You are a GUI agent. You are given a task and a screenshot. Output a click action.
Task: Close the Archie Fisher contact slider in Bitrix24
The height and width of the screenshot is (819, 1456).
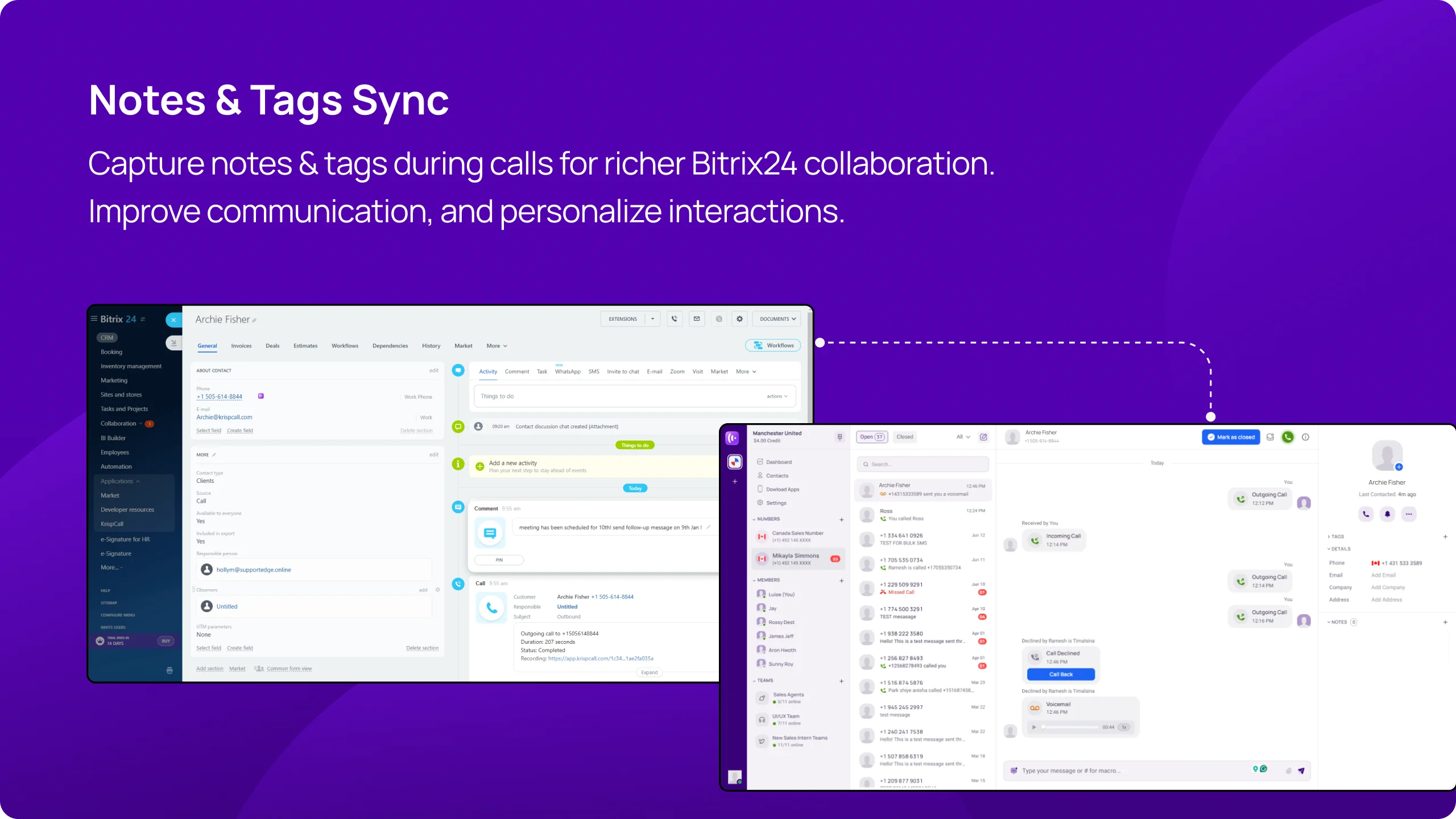coord(173,320)
